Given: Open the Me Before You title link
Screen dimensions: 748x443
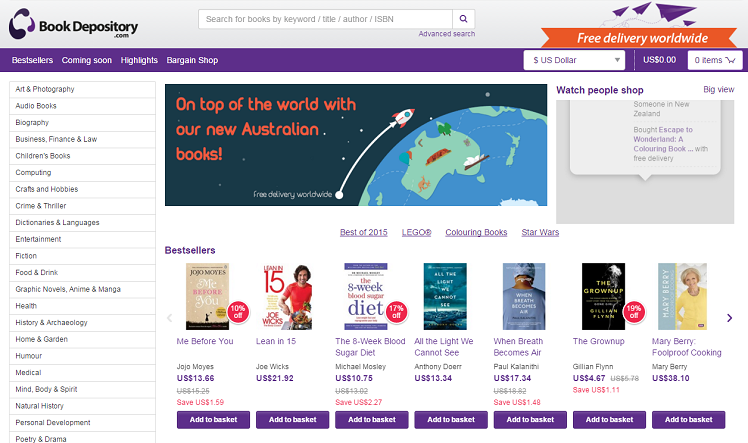Looking at the screenshot, I should pyautogui.click(x=205, y=341).
